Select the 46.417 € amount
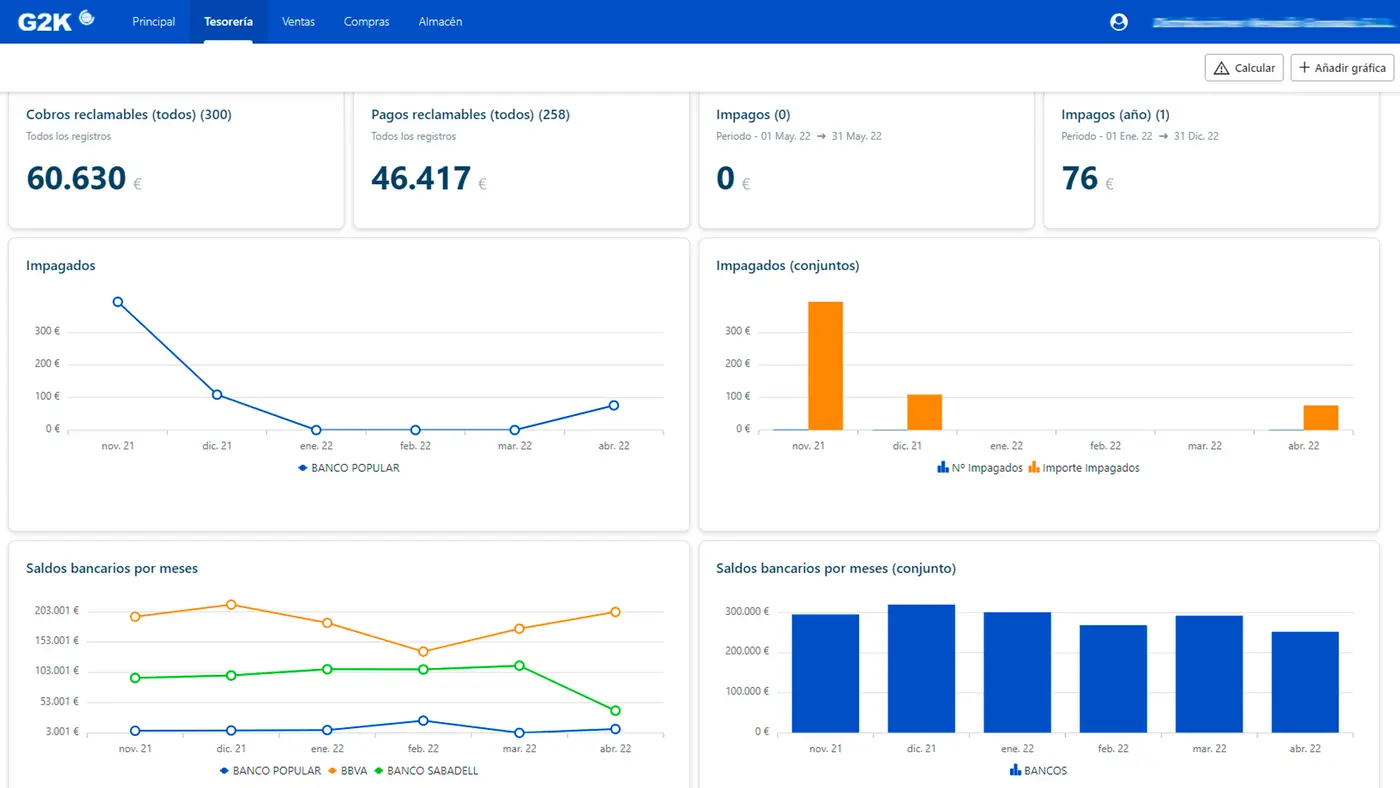This screenshot has width=1400, height=788. coord(429,179)
